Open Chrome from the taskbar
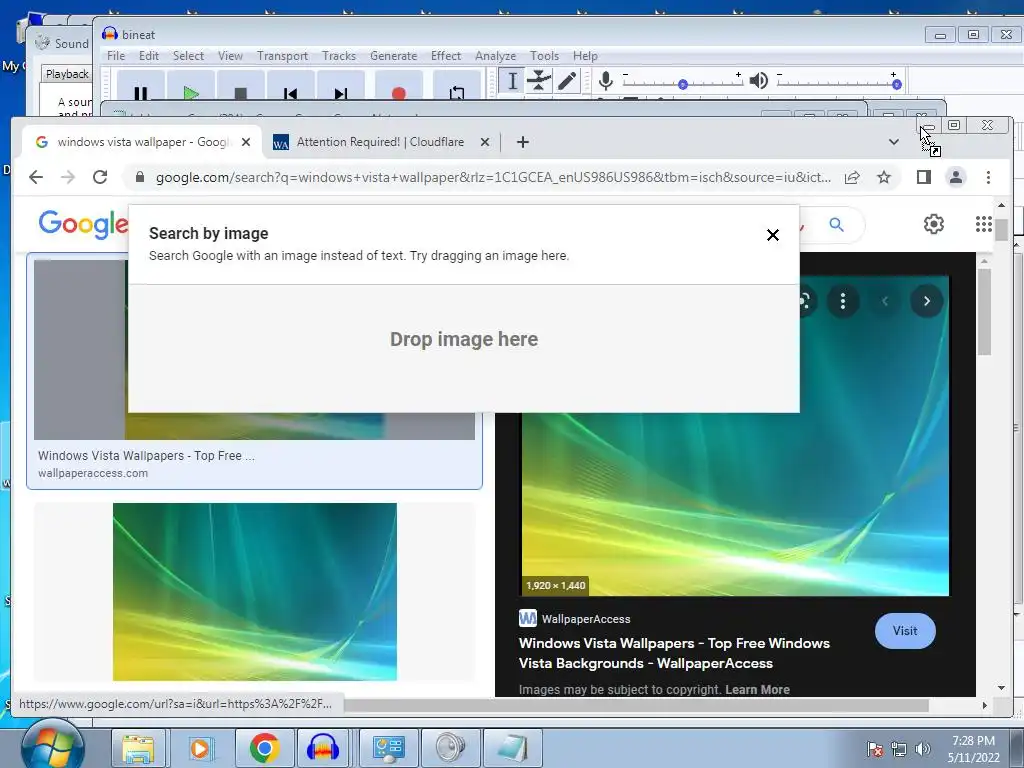 click(264, 748)
